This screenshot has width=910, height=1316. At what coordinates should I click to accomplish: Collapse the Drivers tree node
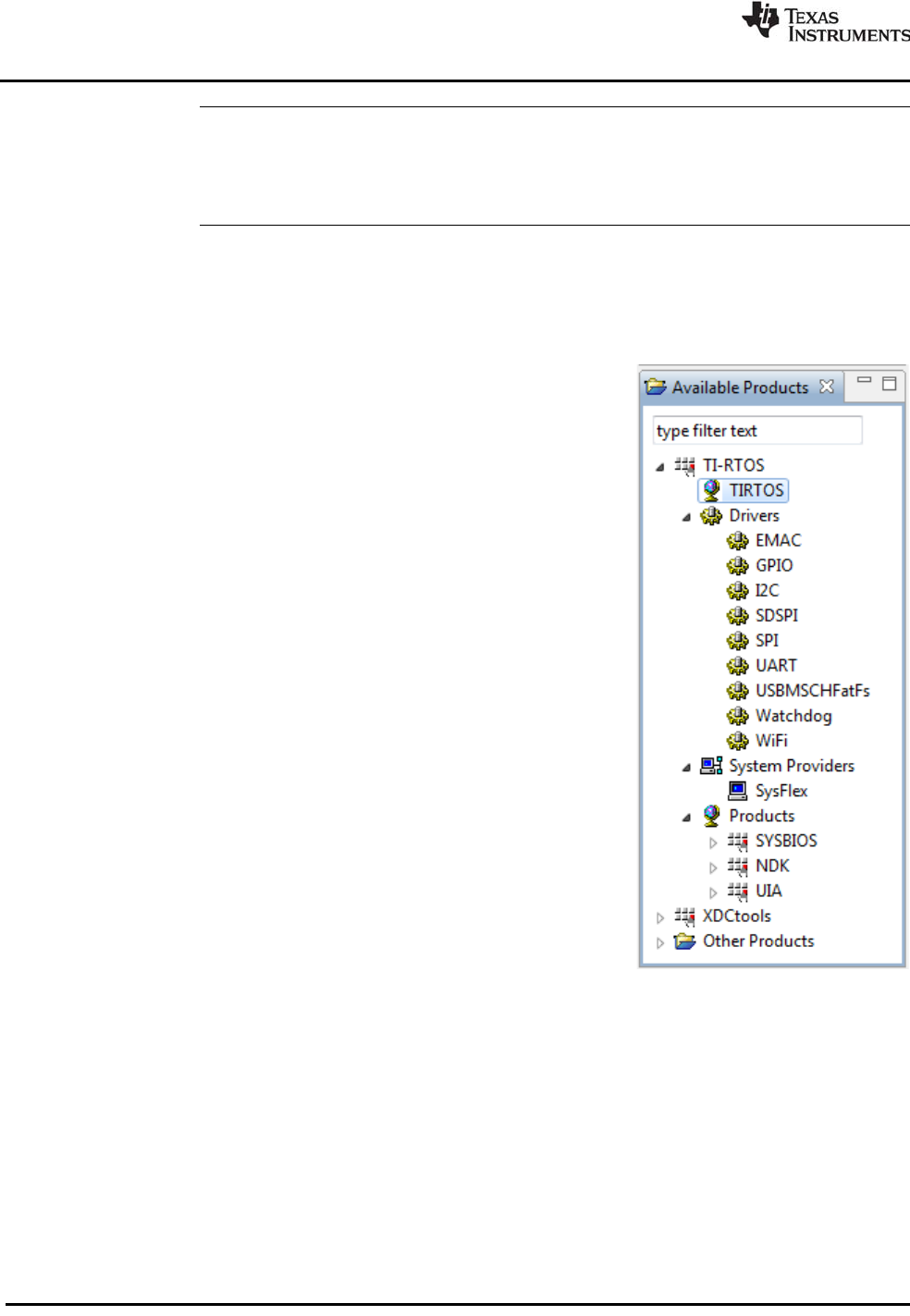click(x=686, y=516)
